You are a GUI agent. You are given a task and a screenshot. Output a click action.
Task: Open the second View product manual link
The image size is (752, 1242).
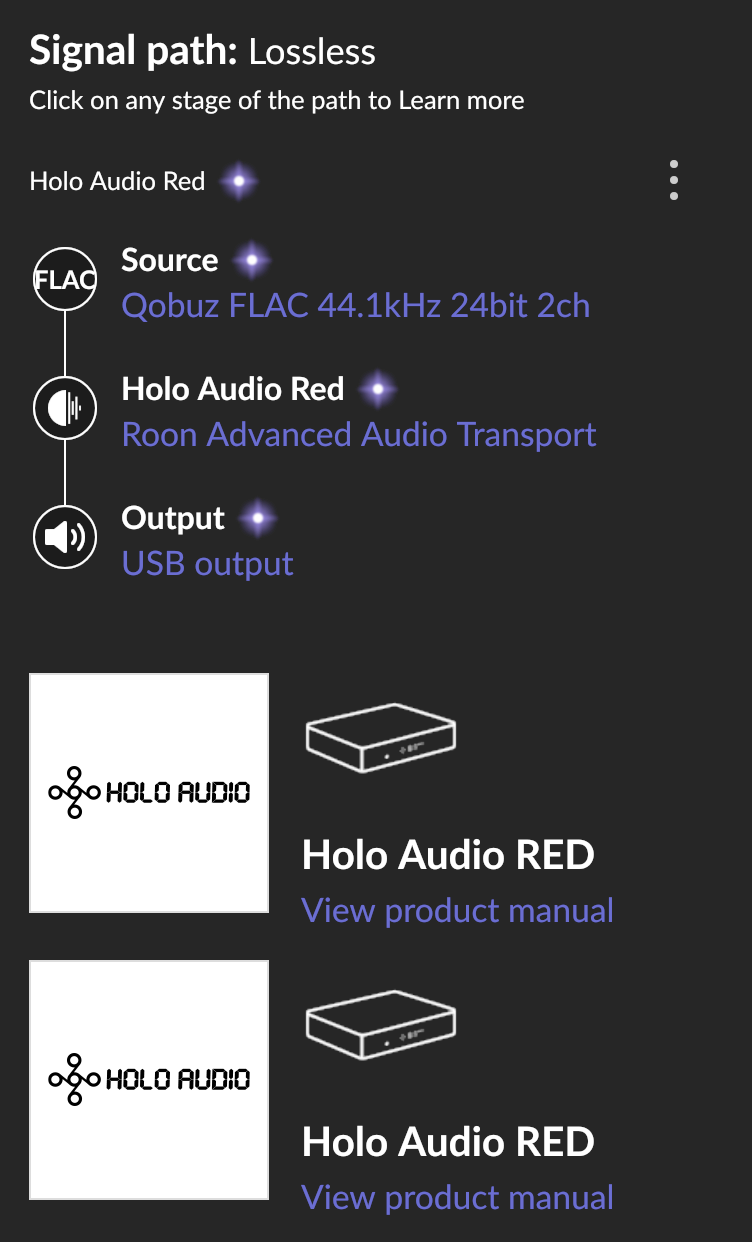tap(458, 1198)
